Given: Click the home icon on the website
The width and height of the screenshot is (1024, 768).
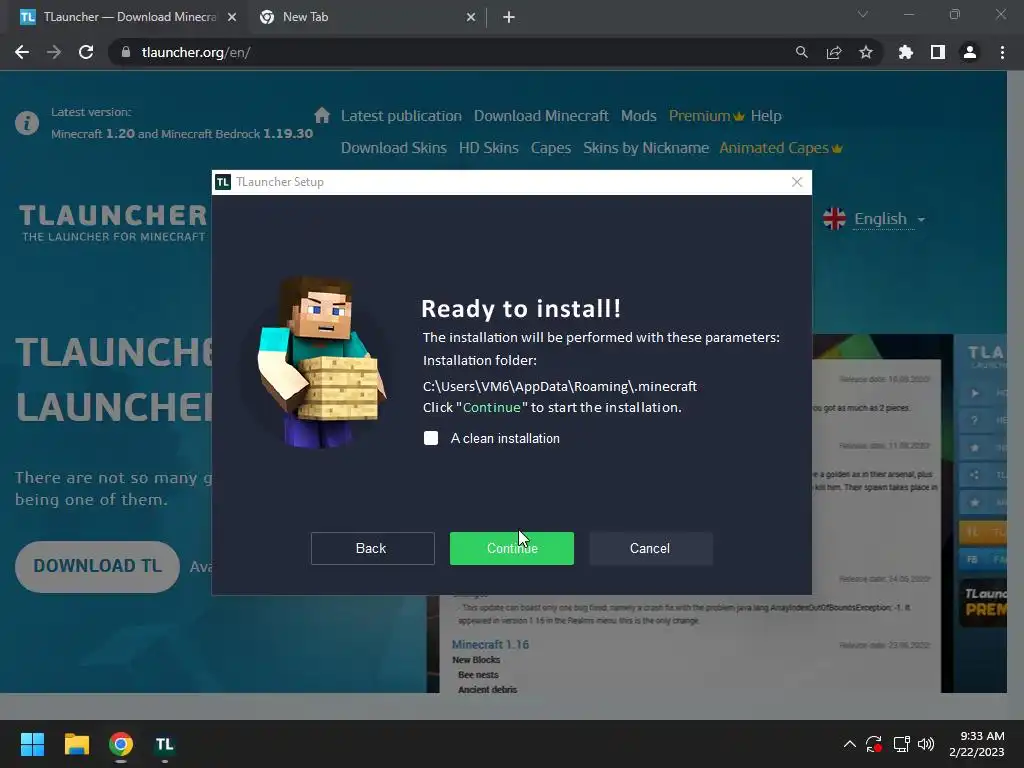Looking at the screenshot, I should [322, 116].
